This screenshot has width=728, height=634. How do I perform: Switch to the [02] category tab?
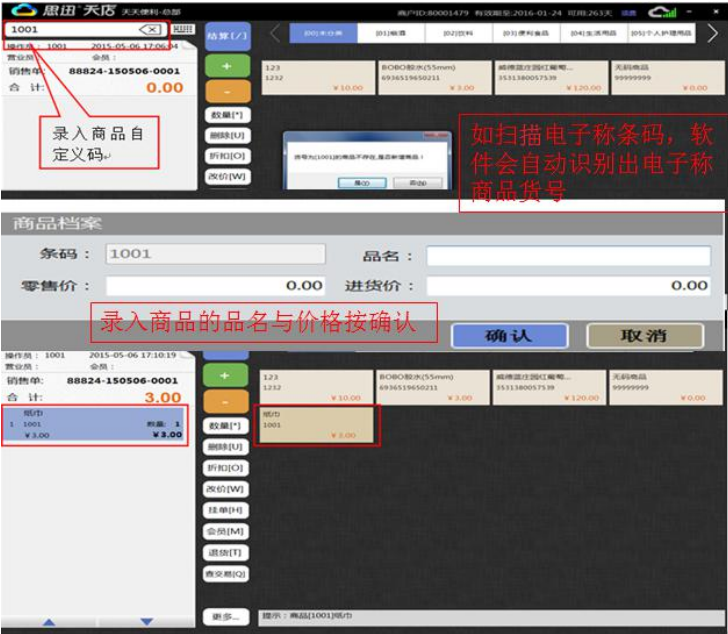(x=458, y=33)
